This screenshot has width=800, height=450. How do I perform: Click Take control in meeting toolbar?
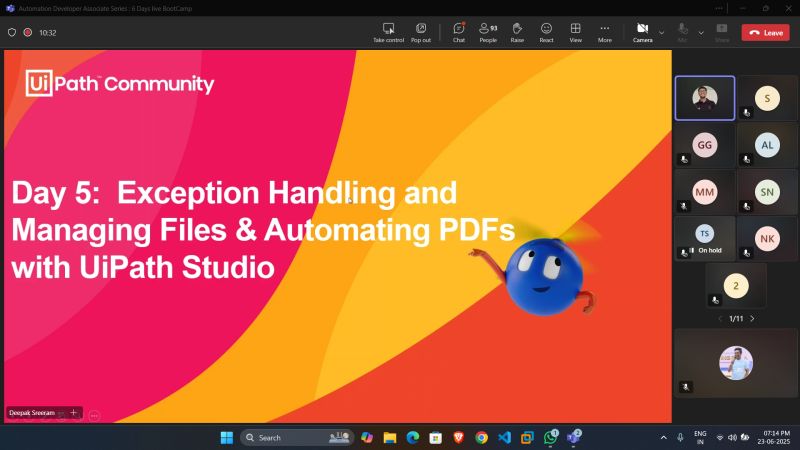[388, 32]
